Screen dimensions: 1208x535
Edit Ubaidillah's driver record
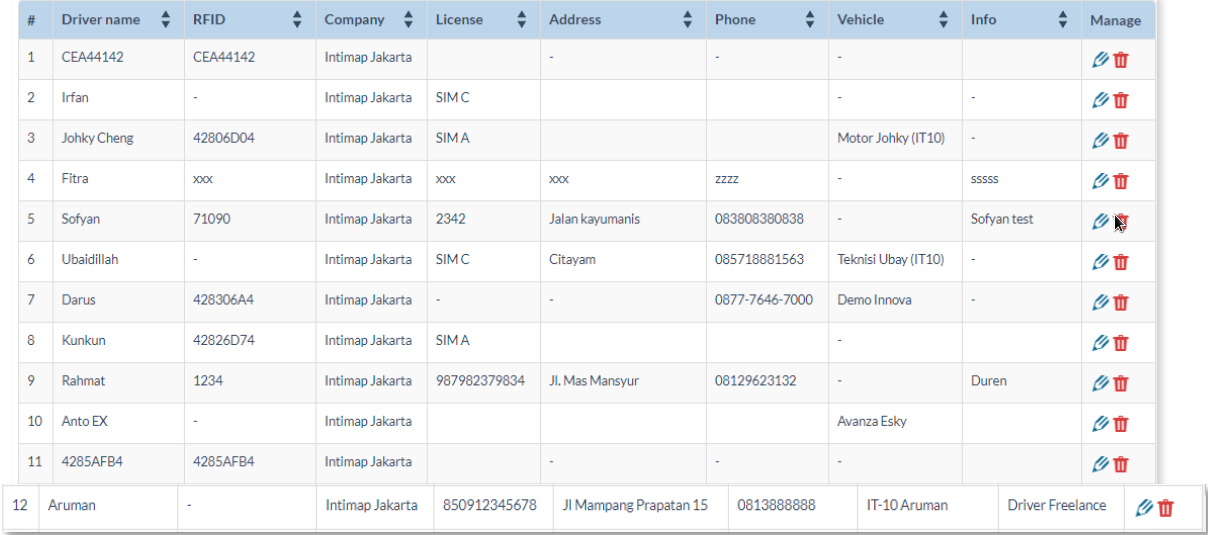(1101, 262)
